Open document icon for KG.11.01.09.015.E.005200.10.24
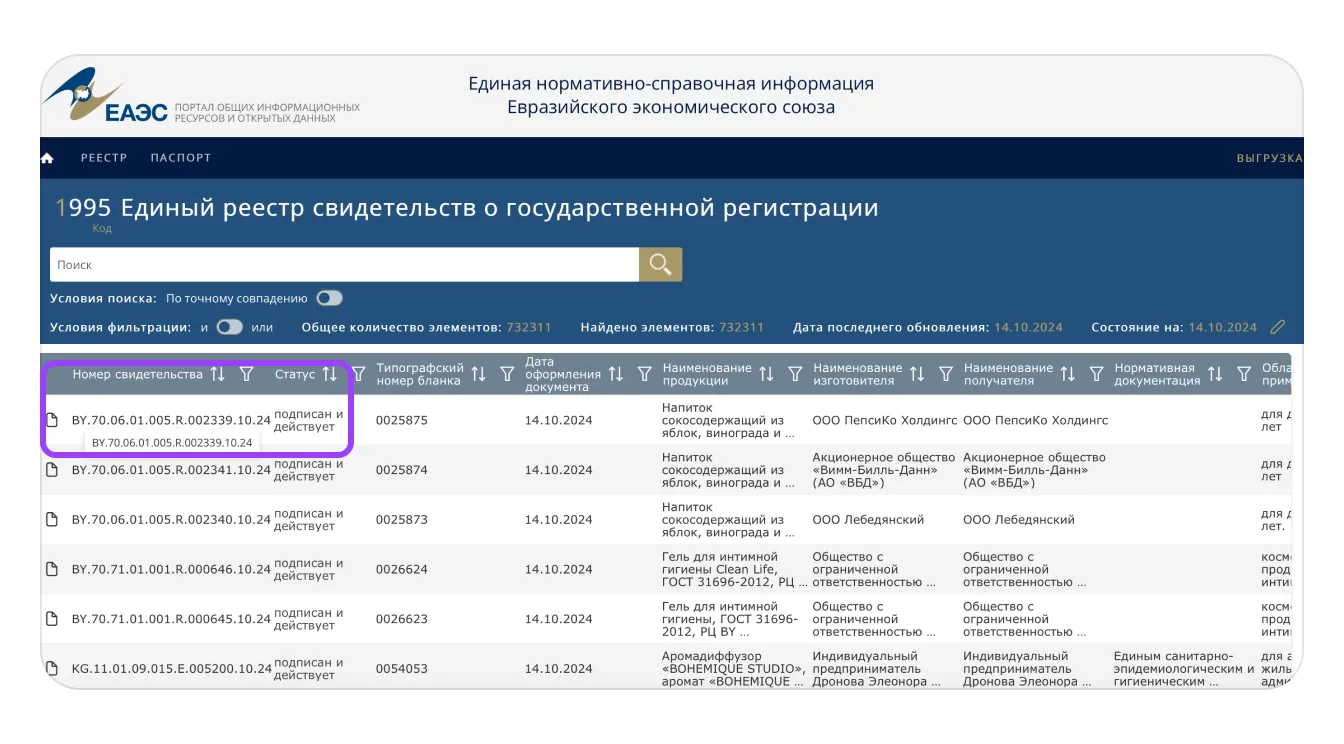Image resolution: width=1344 pixels, height=744 pixels. (52, 668)
